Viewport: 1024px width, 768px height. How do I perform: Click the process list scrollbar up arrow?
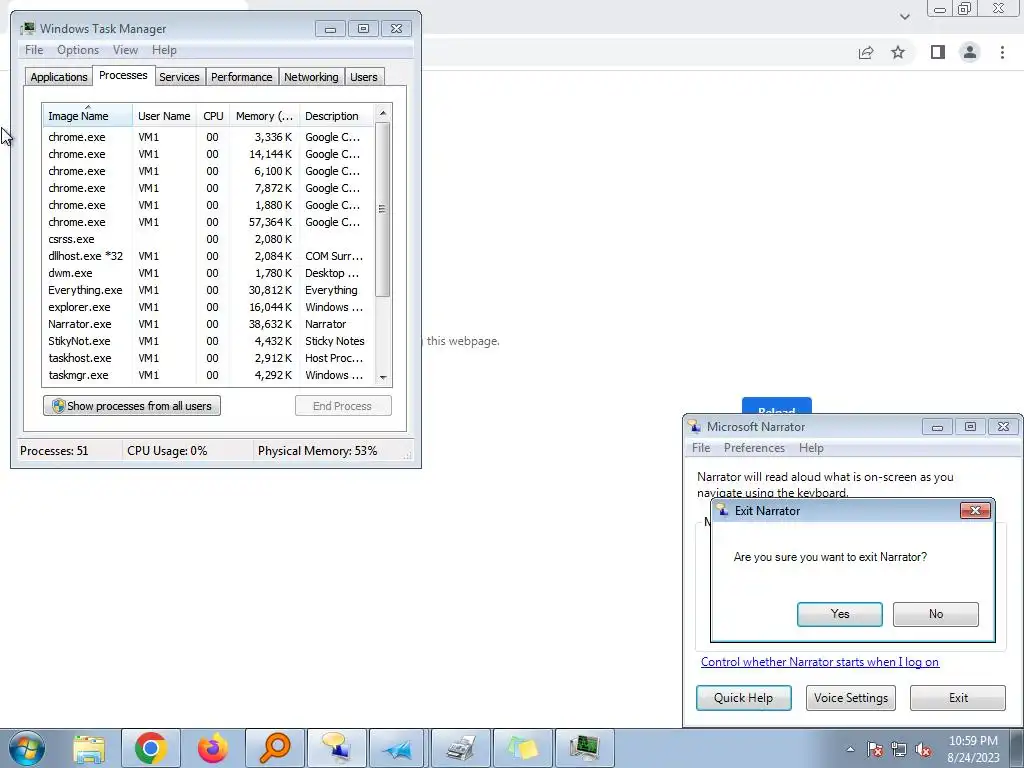click(383, 113)
